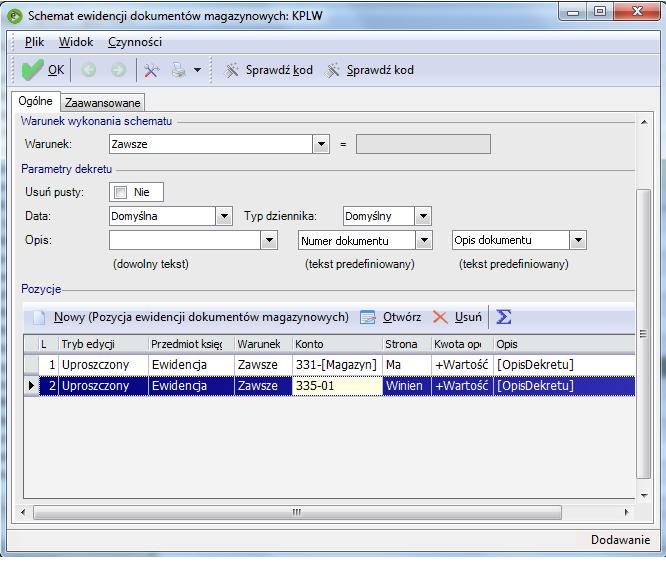Click the first Sprawdź kod button
The image size is (666, 579).
(x=268, y=70)
